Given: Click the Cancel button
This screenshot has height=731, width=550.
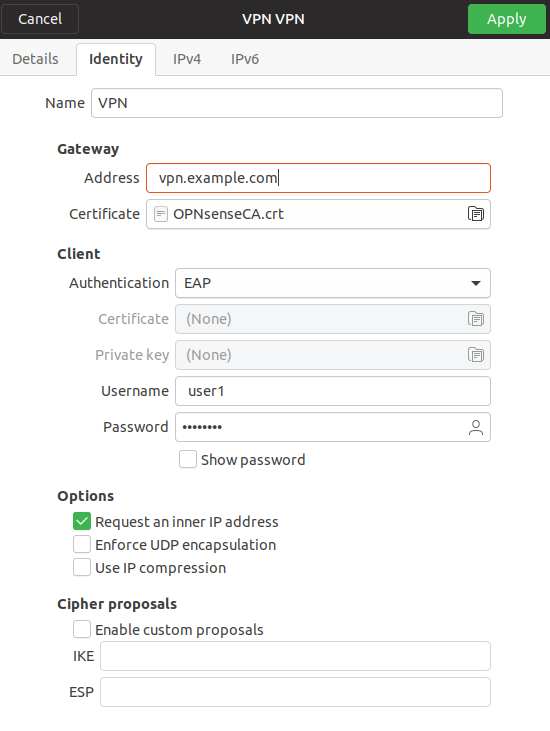Looking at the screenshot, I should pyautogui.click(x=40, y=19).
